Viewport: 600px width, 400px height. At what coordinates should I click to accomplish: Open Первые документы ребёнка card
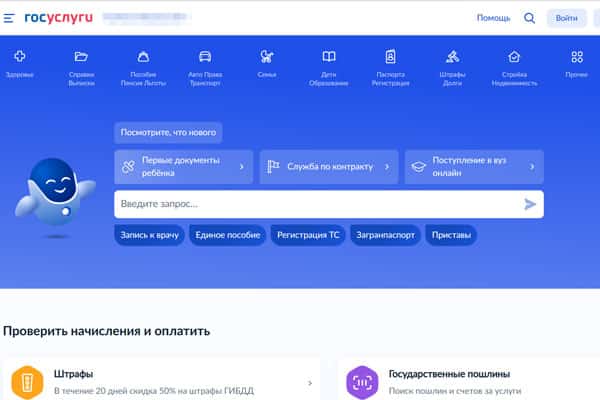pyautogui.click(x=184, y=167)
